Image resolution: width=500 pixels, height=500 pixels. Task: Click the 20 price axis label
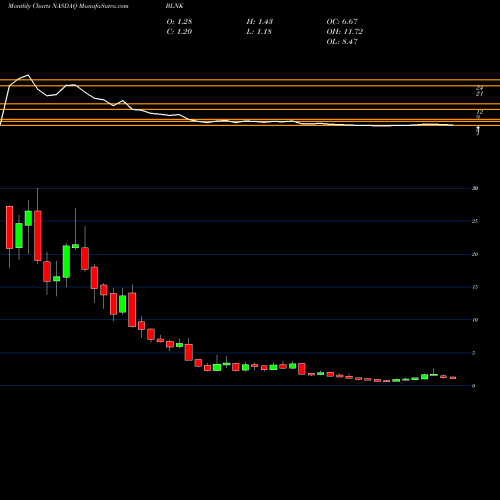click(475, 254)
